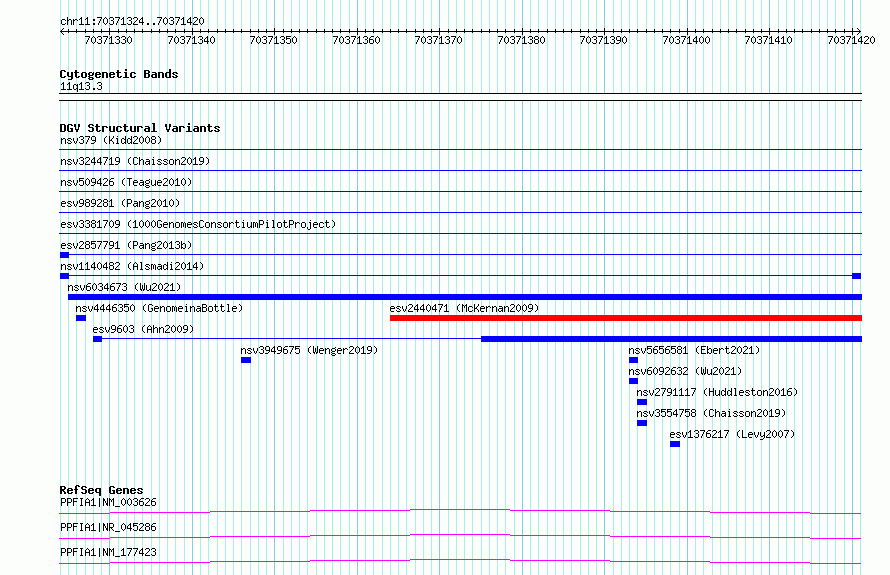This screenshot has height=575, width=890.
Task: Open the nsv379 Kidd2008 variant label
Action: click(111, 140)
